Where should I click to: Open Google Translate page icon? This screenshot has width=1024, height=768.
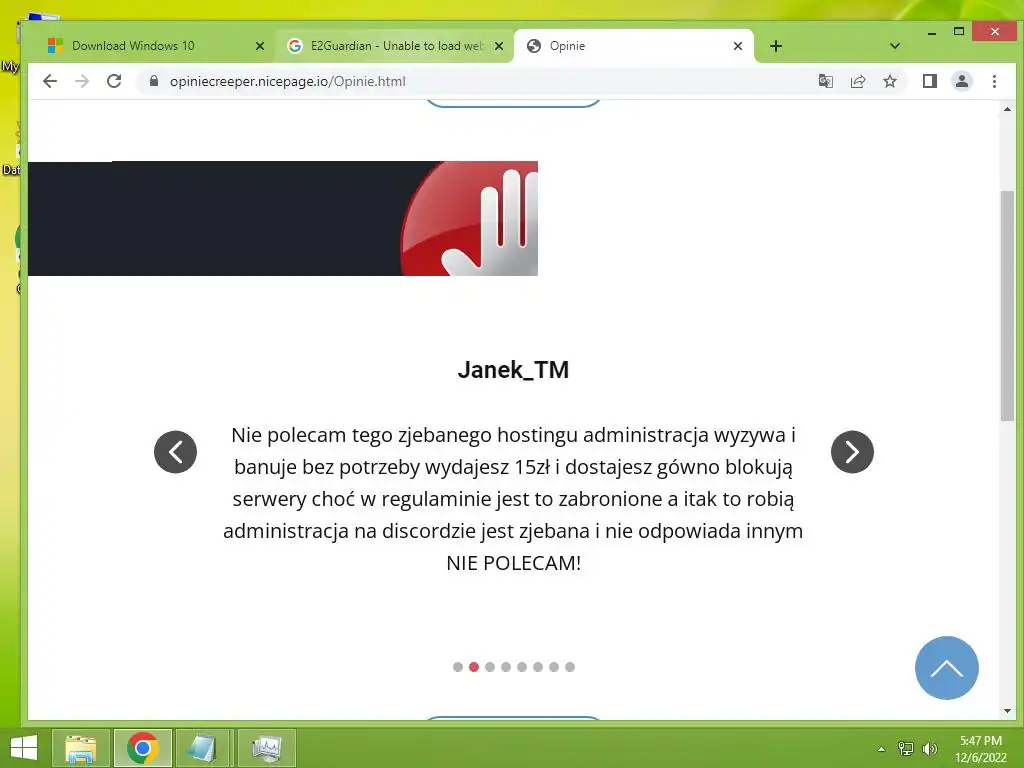tap(825, 81)
